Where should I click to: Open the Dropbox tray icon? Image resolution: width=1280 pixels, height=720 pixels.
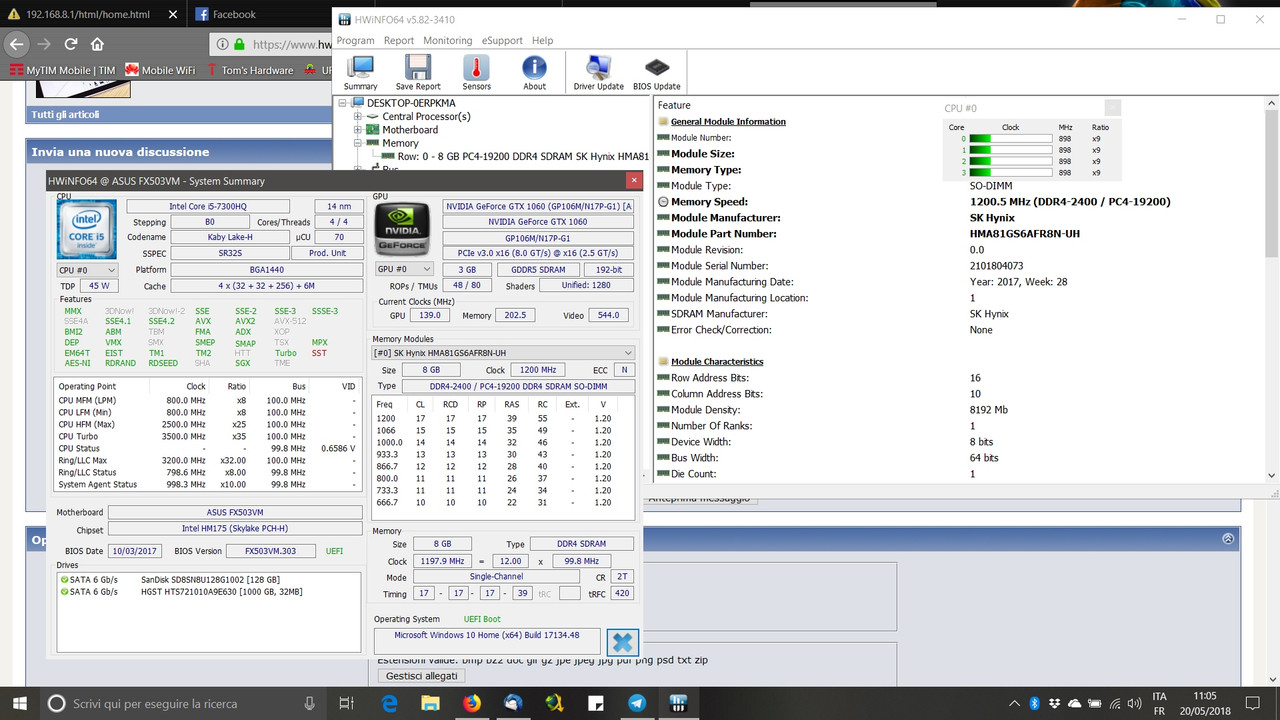coord(1056,703)
